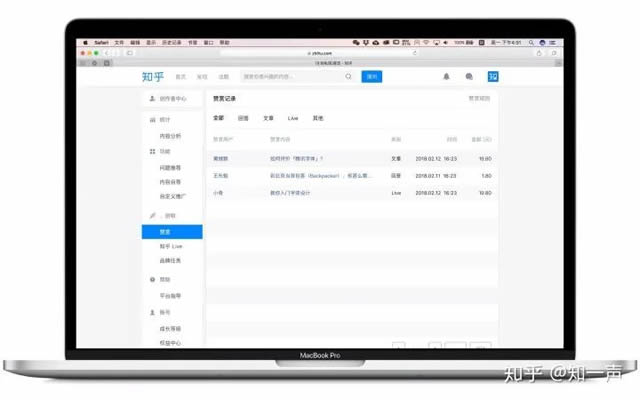Viewport: 640px width, 400px height.
Task: Select the 全部 filter tab
Action: pyautogui.click(x=219, y=118)
